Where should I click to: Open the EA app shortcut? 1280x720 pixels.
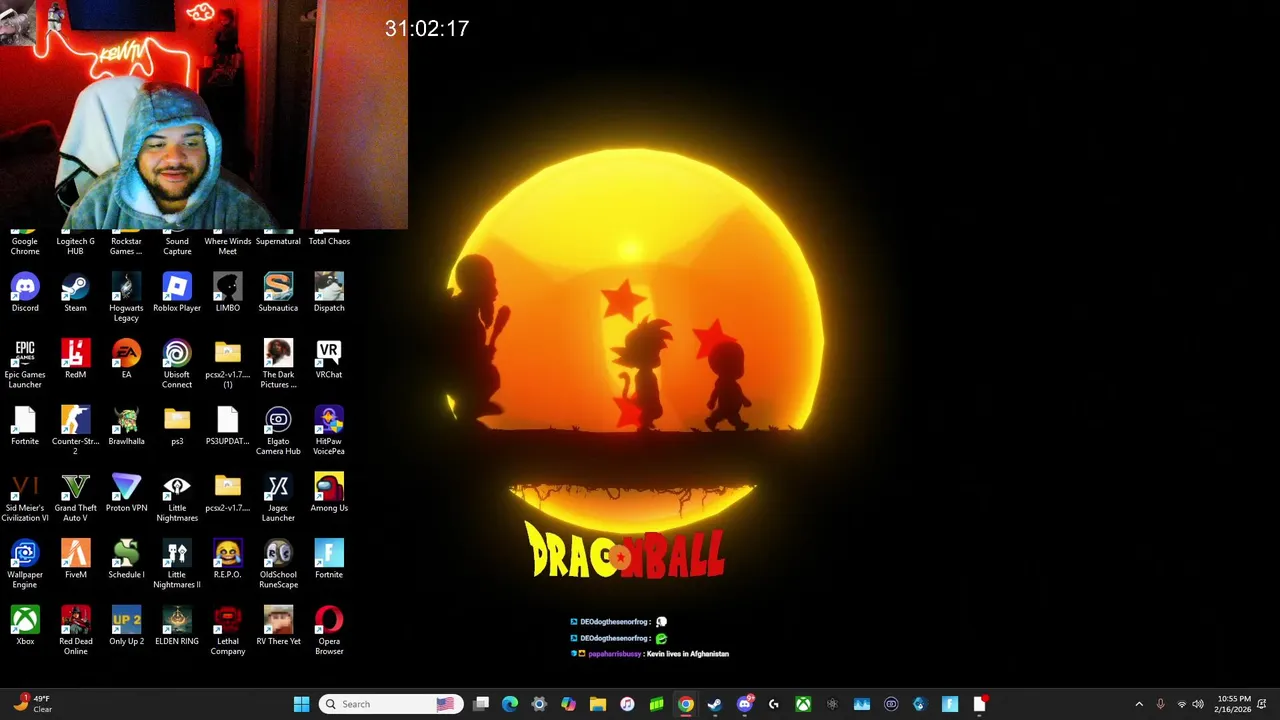[x=126, y=360]
